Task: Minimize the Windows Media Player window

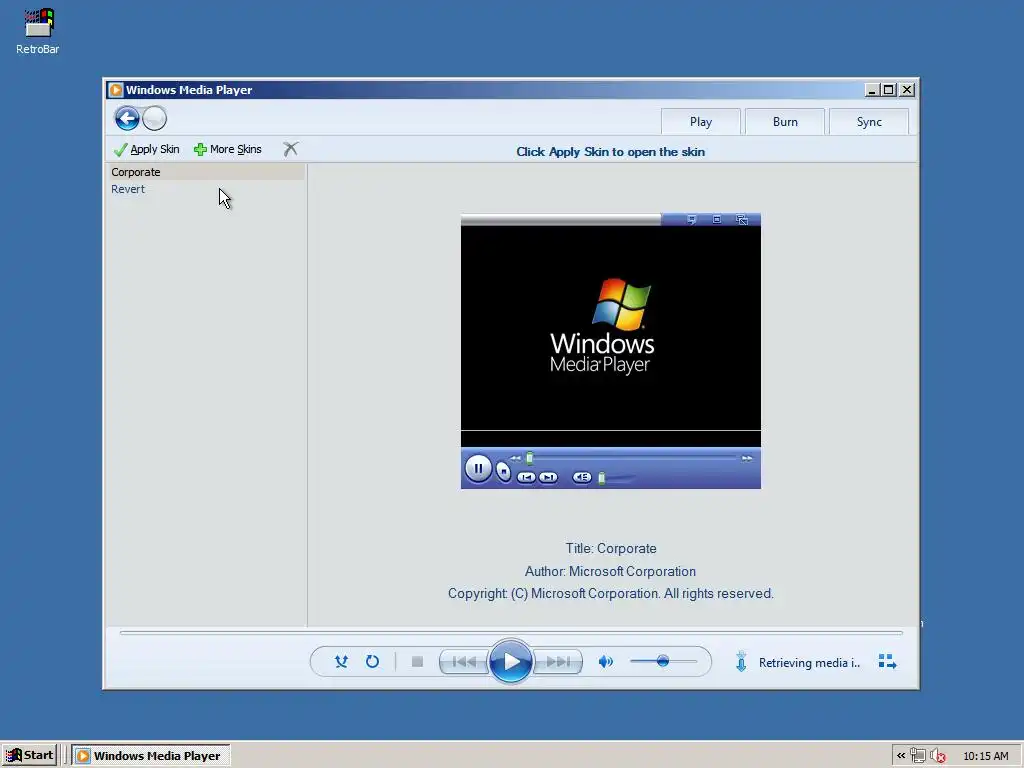Action: 871,90
